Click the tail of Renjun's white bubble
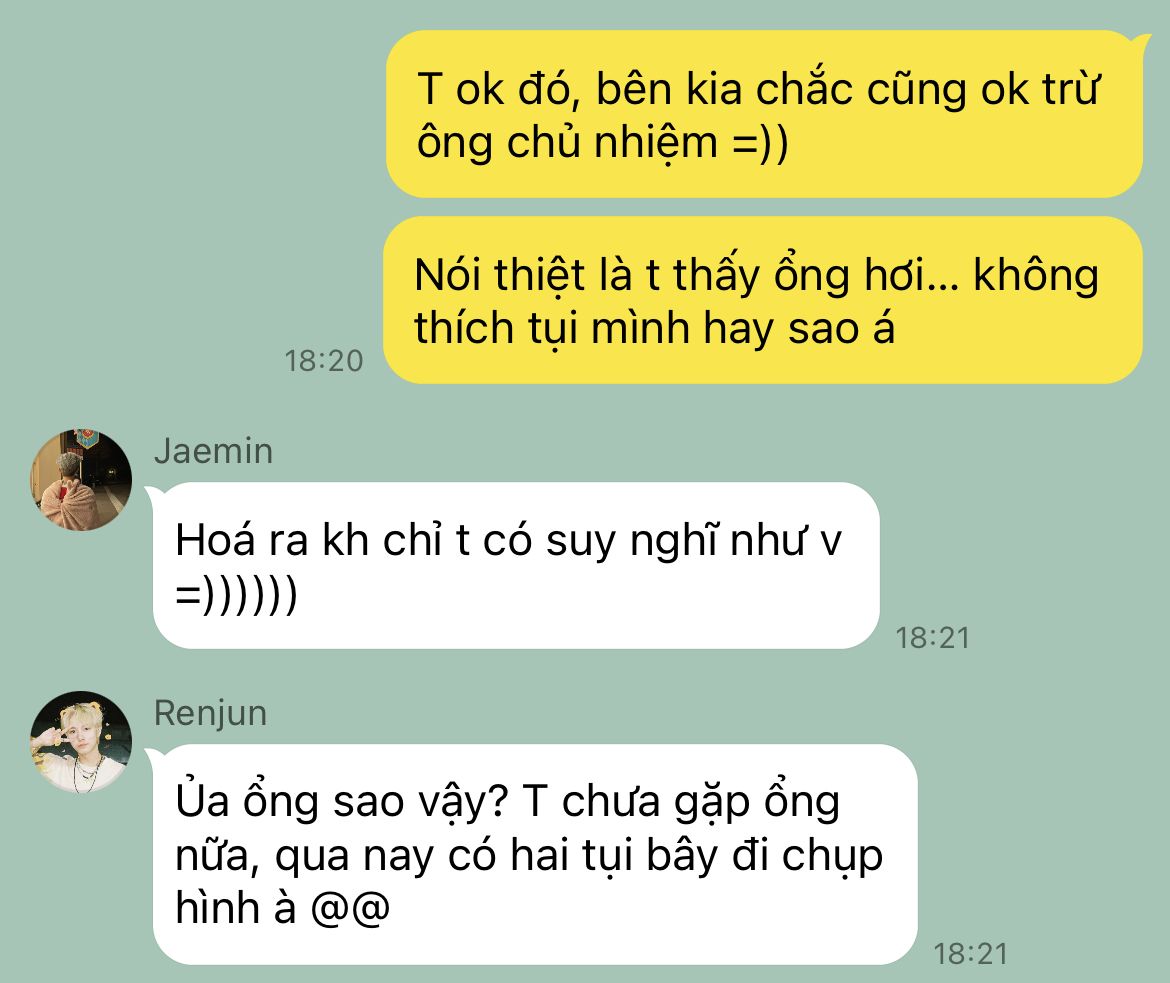This screenshot has height=983, width=1170. [154, 755]
